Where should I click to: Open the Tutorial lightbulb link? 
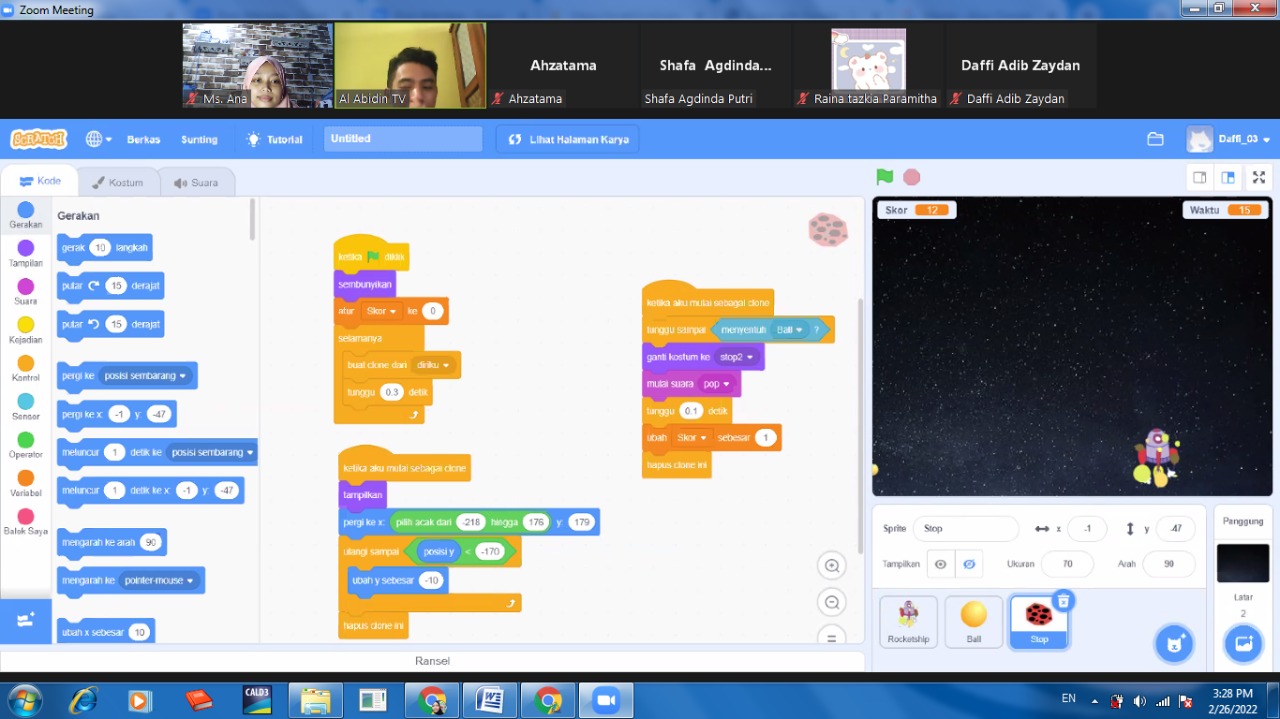[275, 139]
